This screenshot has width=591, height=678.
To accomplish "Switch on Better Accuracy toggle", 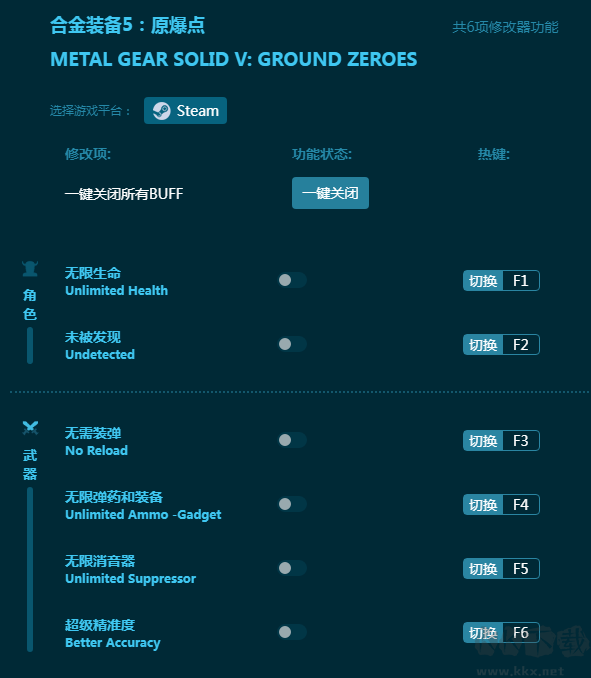I will [292, 632].
